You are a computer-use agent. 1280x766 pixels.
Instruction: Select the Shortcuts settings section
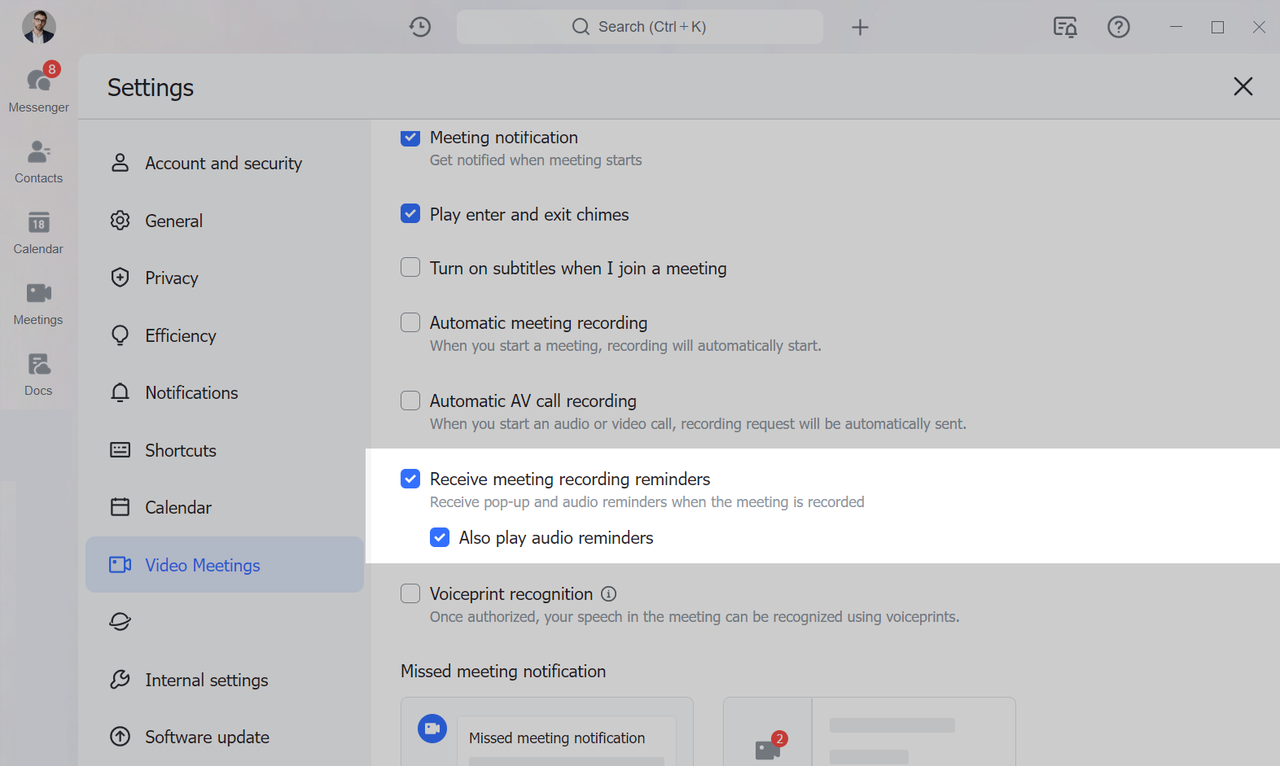point(180,450)
